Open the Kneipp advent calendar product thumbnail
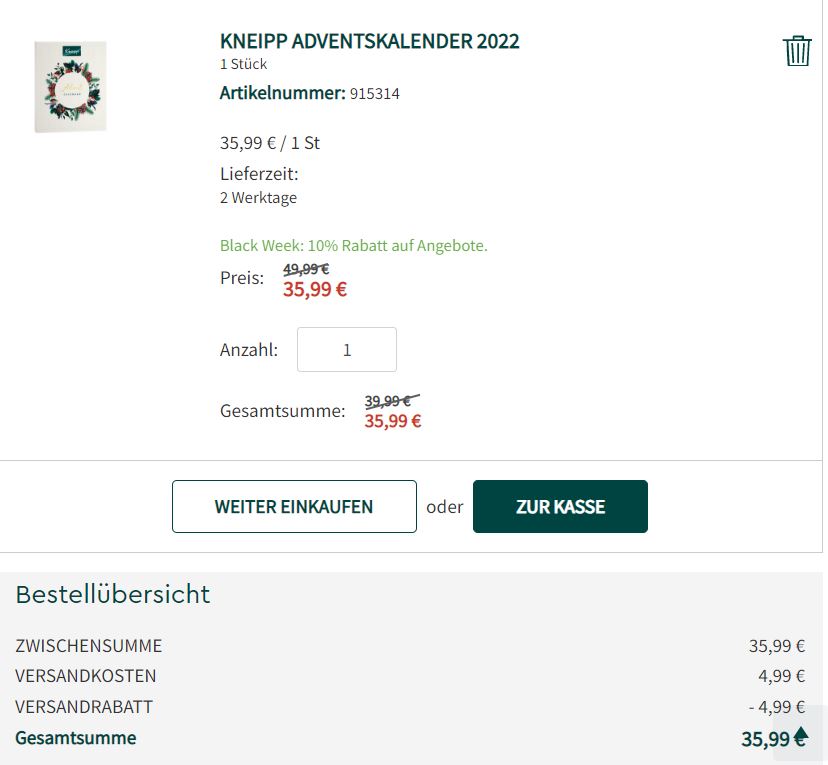Screen dimensions: 828x765 tap(70, 87)
